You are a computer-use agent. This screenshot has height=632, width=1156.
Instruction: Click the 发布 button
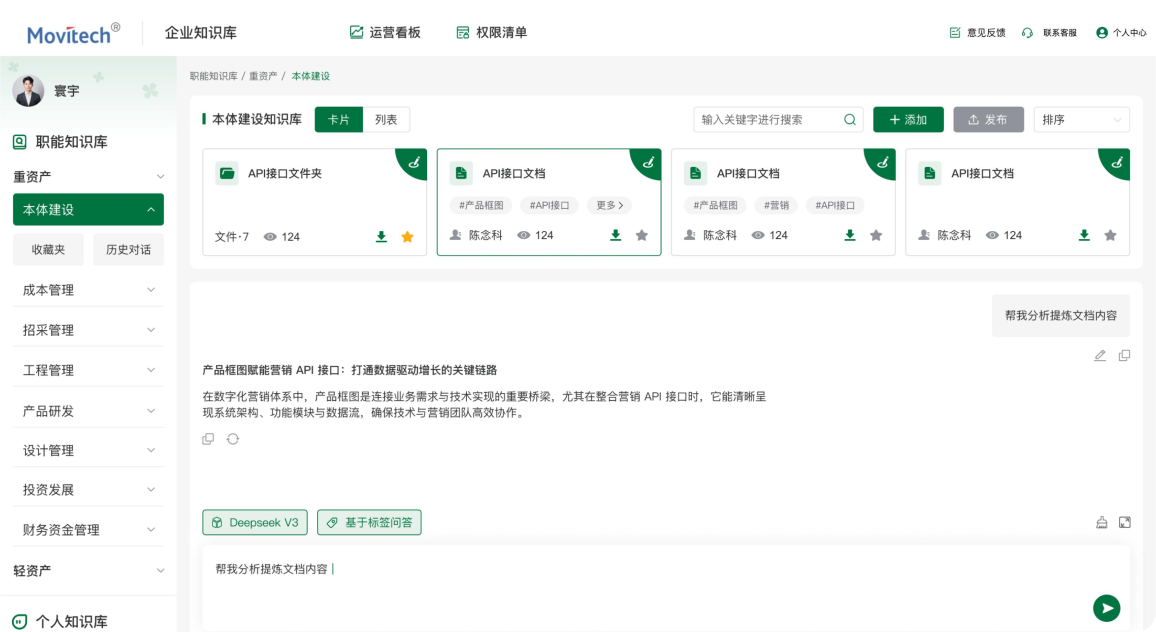[988, 119]
